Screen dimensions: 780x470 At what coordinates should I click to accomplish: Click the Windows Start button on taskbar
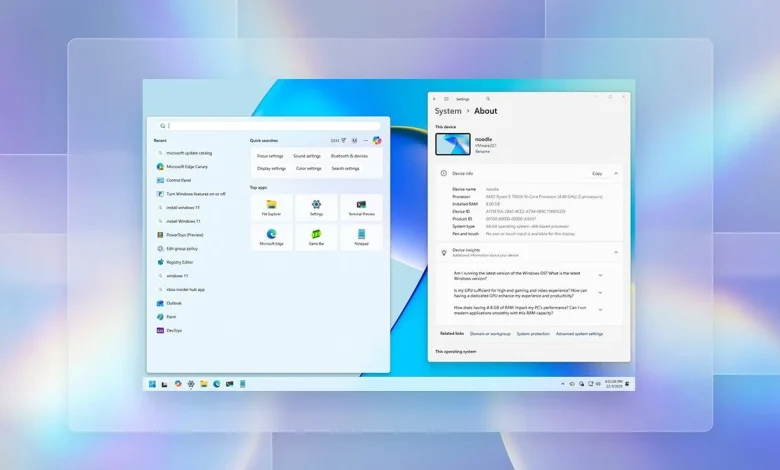pyautogui.click(x=152, y=384)
